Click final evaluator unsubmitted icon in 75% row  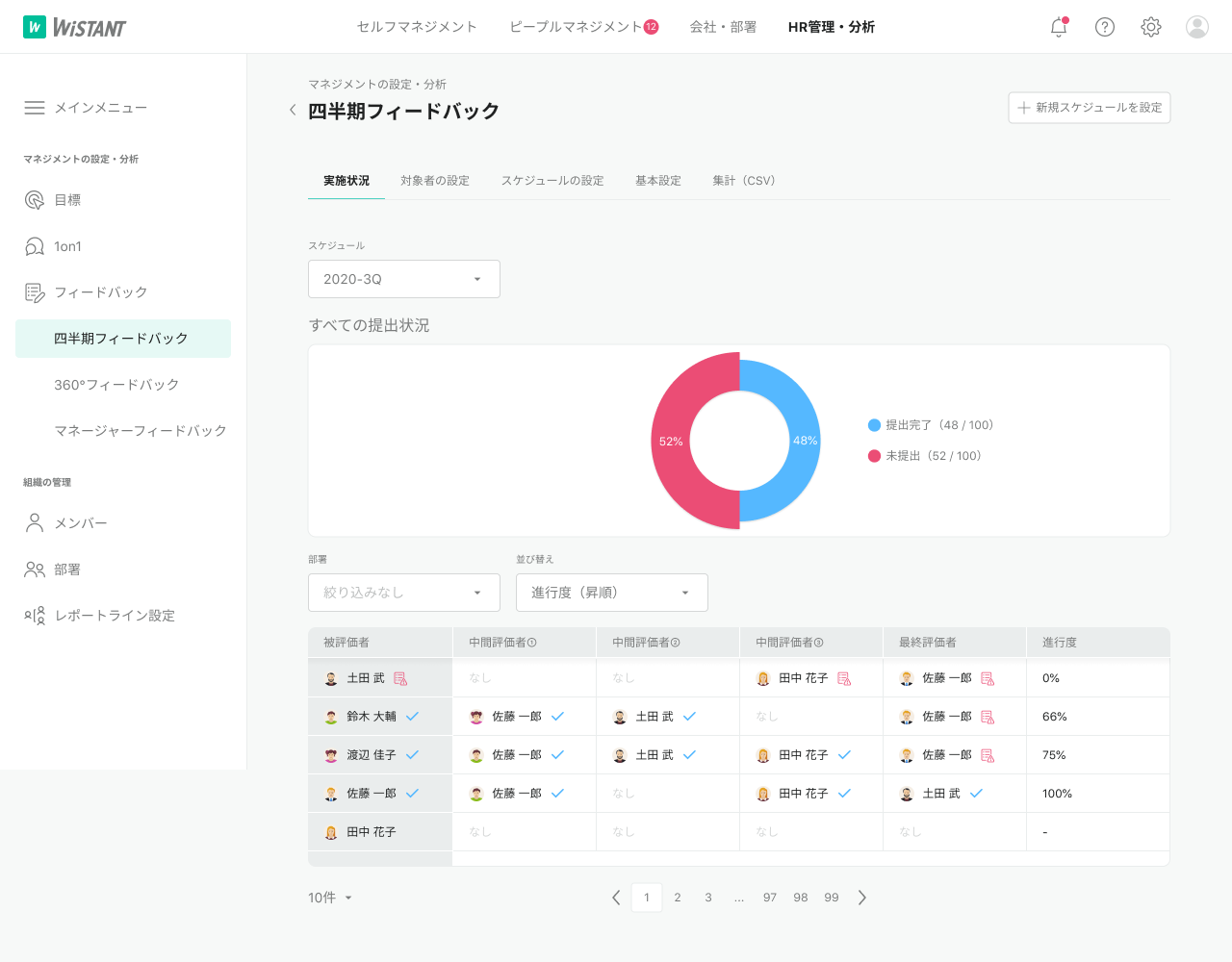pyautogui.click(x=988, y=755)
